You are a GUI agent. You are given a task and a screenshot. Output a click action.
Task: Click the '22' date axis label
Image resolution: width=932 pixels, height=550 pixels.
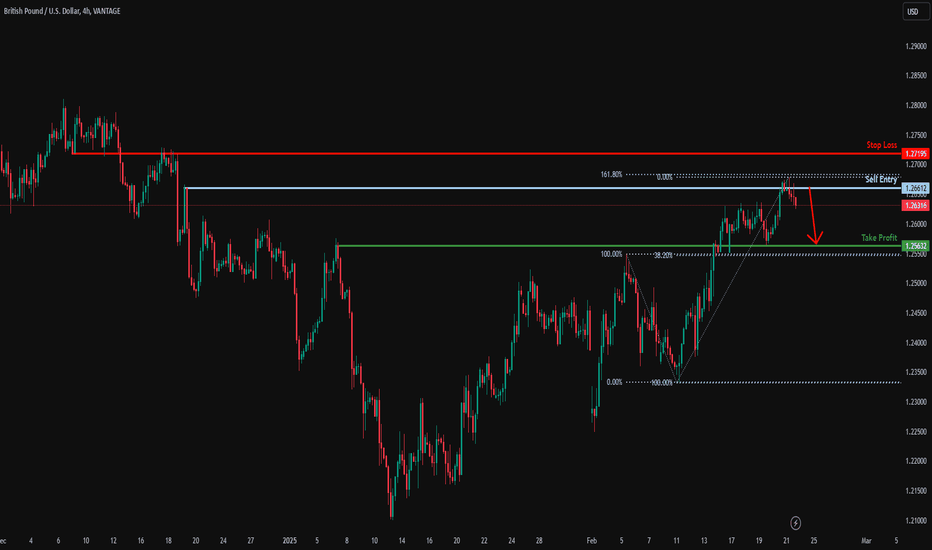484,541
